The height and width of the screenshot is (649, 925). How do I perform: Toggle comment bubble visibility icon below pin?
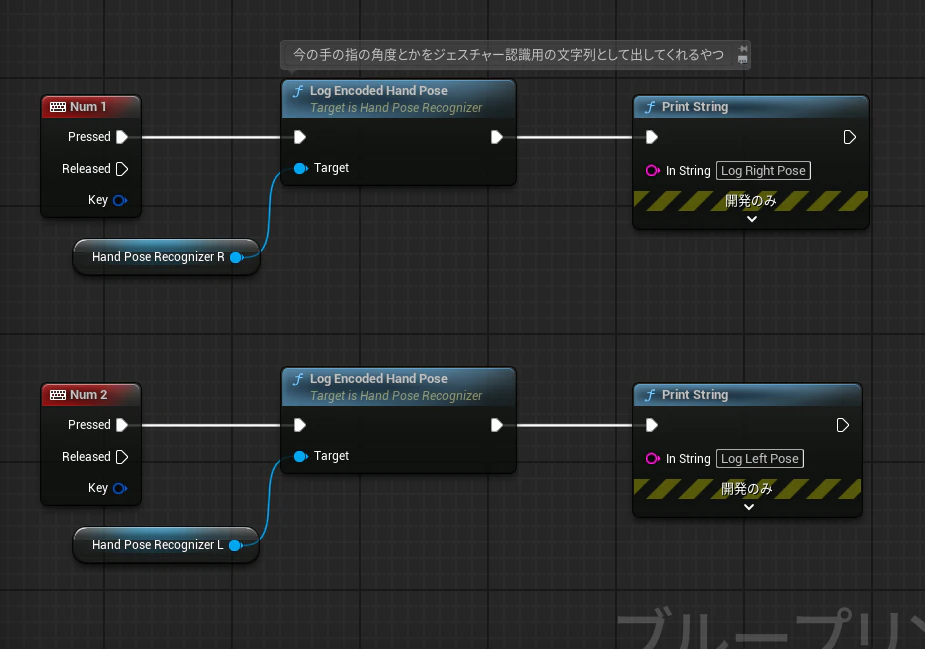(x=743, y=60)
